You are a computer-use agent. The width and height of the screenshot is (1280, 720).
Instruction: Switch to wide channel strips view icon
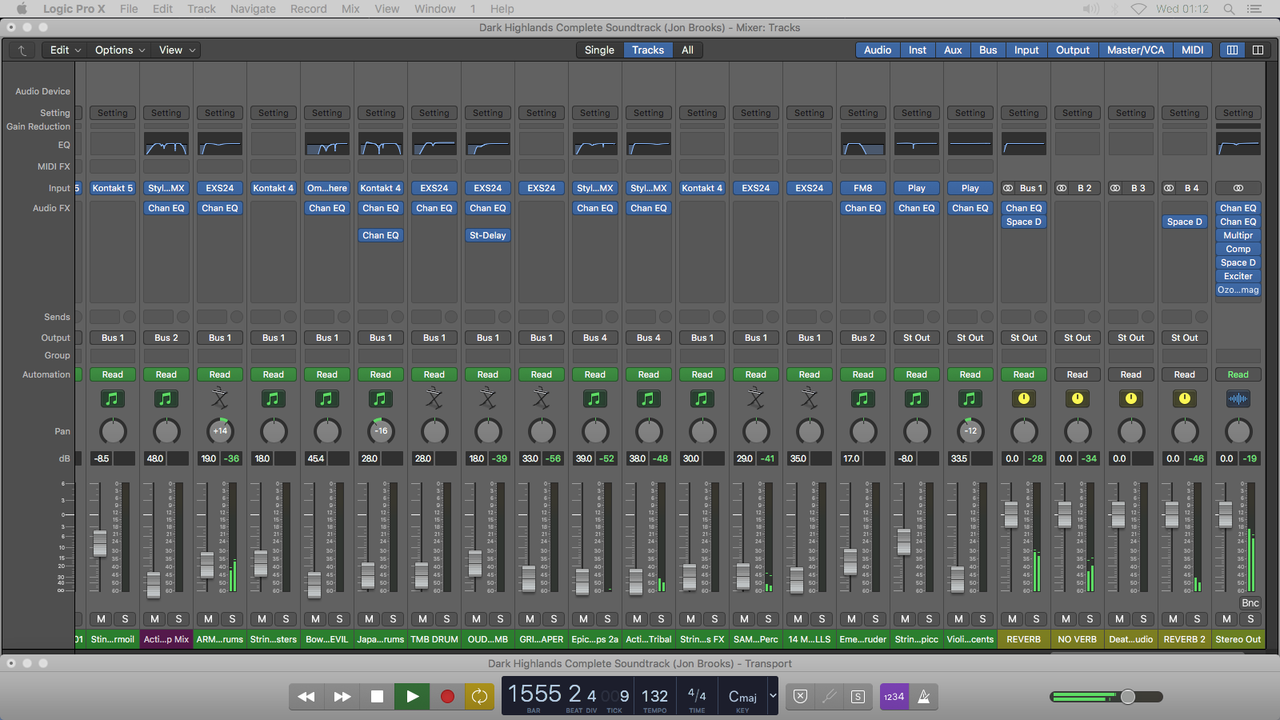[1258, 50]
